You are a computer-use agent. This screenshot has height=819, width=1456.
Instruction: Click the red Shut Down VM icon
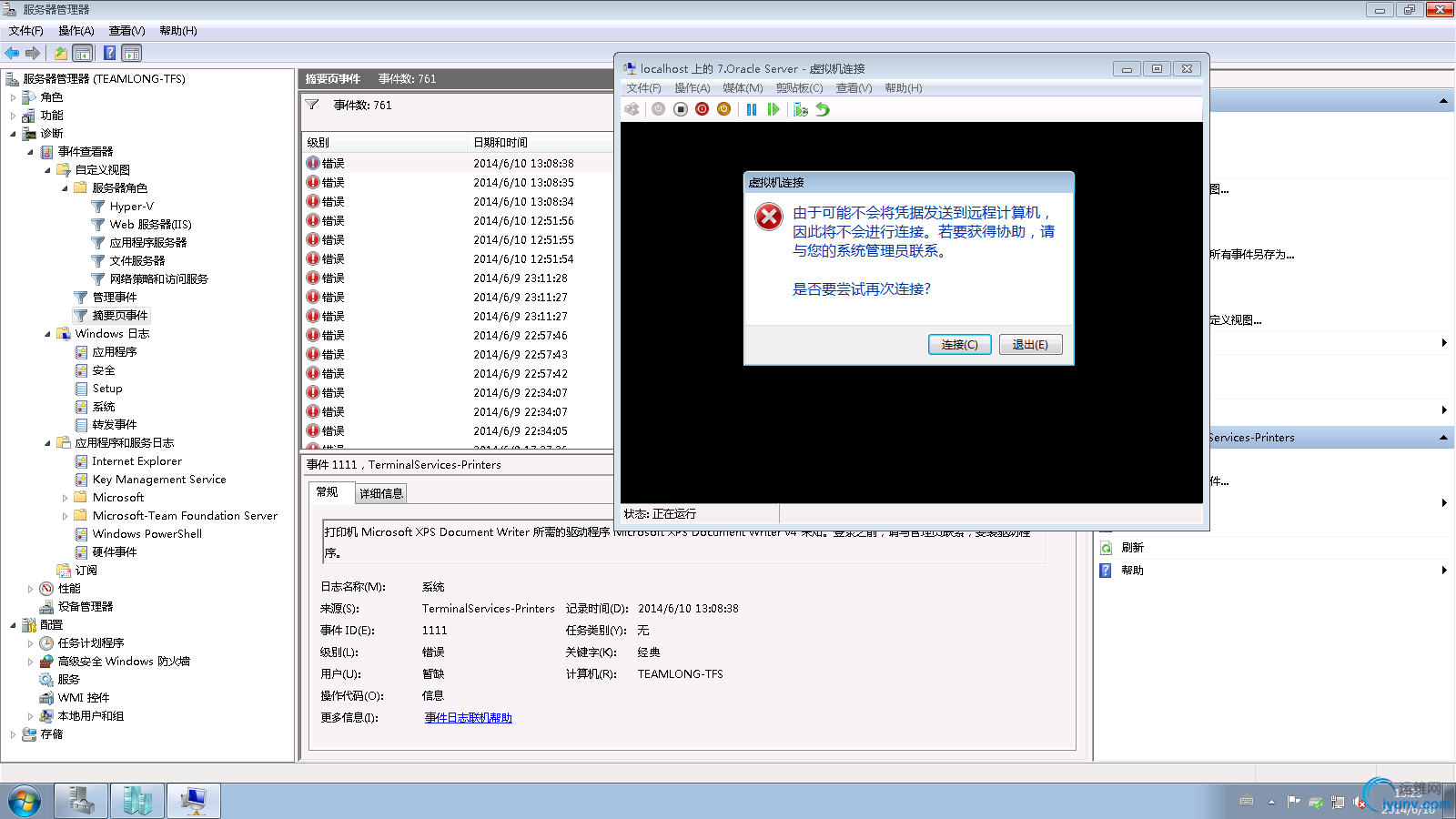(x=702, y=109)
